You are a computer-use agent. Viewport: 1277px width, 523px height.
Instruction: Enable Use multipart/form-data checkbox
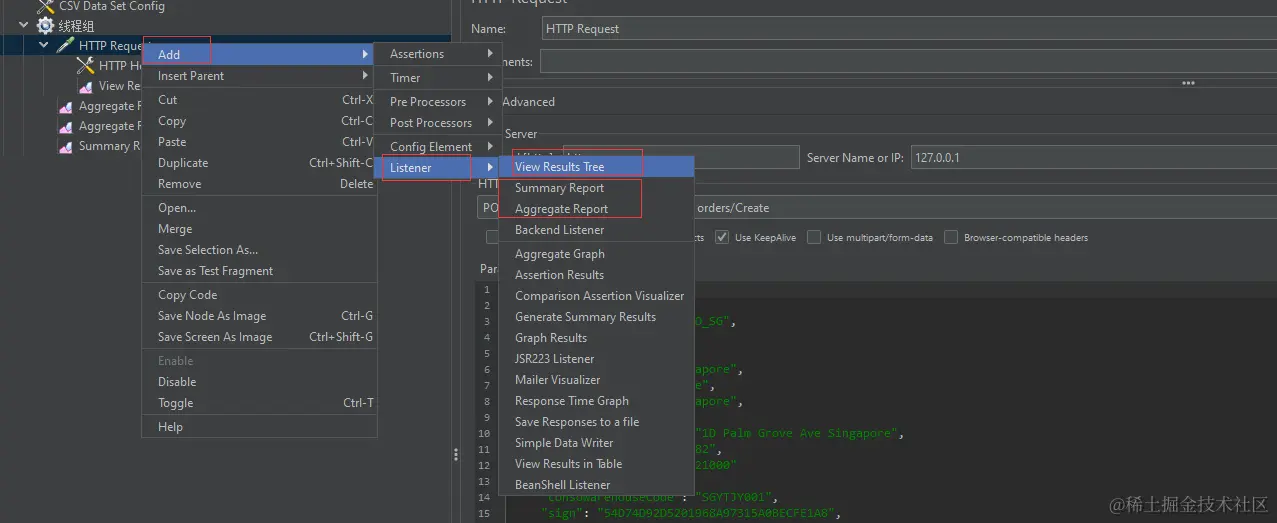click(x=814, y=238)
